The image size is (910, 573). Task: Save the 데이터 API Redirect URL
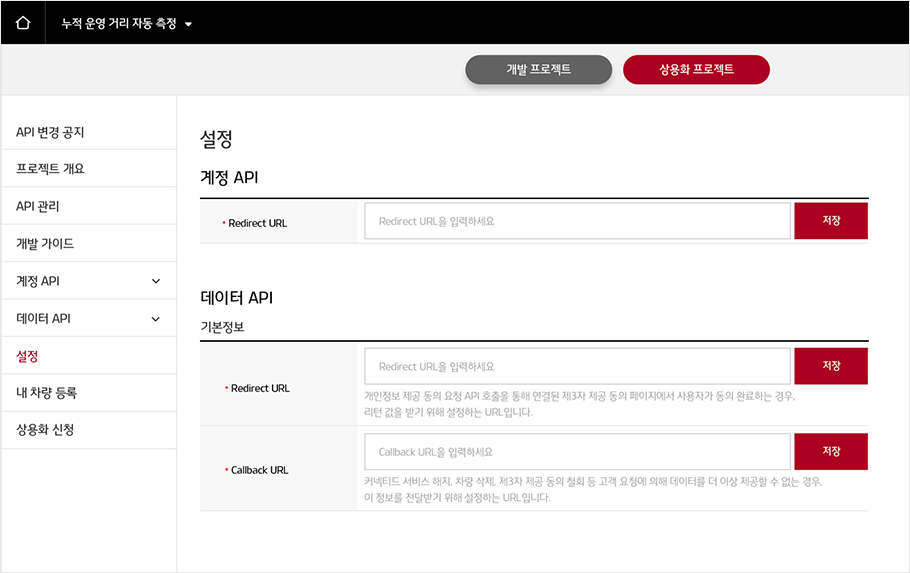click(831, 366)
